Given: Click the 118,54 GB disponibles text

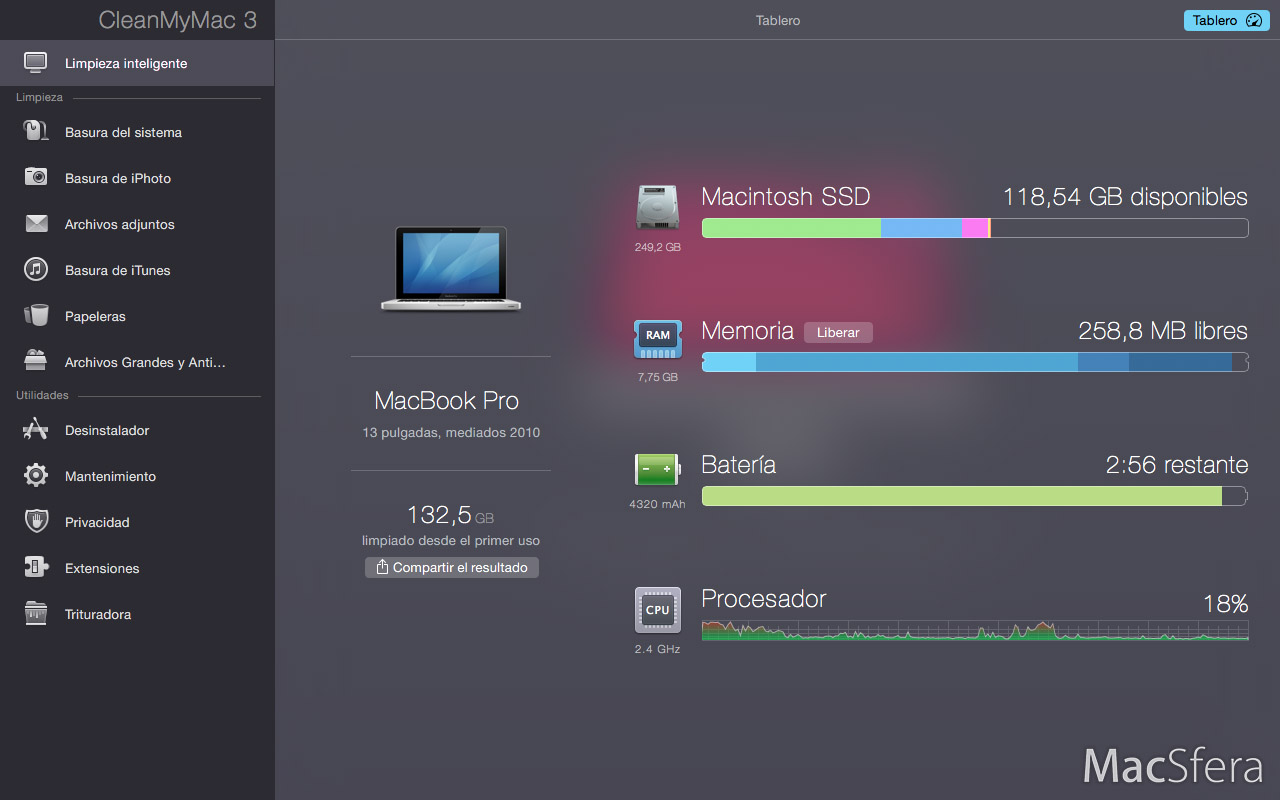Looking at the screenshot, I should click(1125, 197).
